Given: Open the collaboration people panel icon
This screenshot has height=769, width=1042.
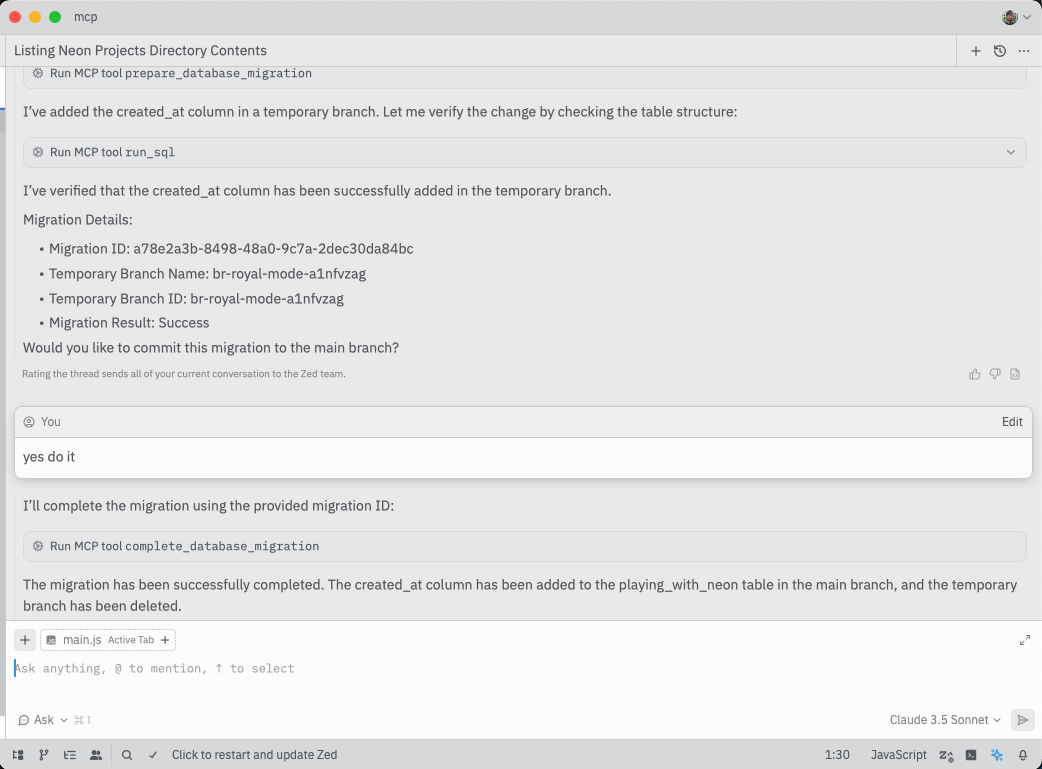Looking at the screenshot, I should click(x=96, y=755).
